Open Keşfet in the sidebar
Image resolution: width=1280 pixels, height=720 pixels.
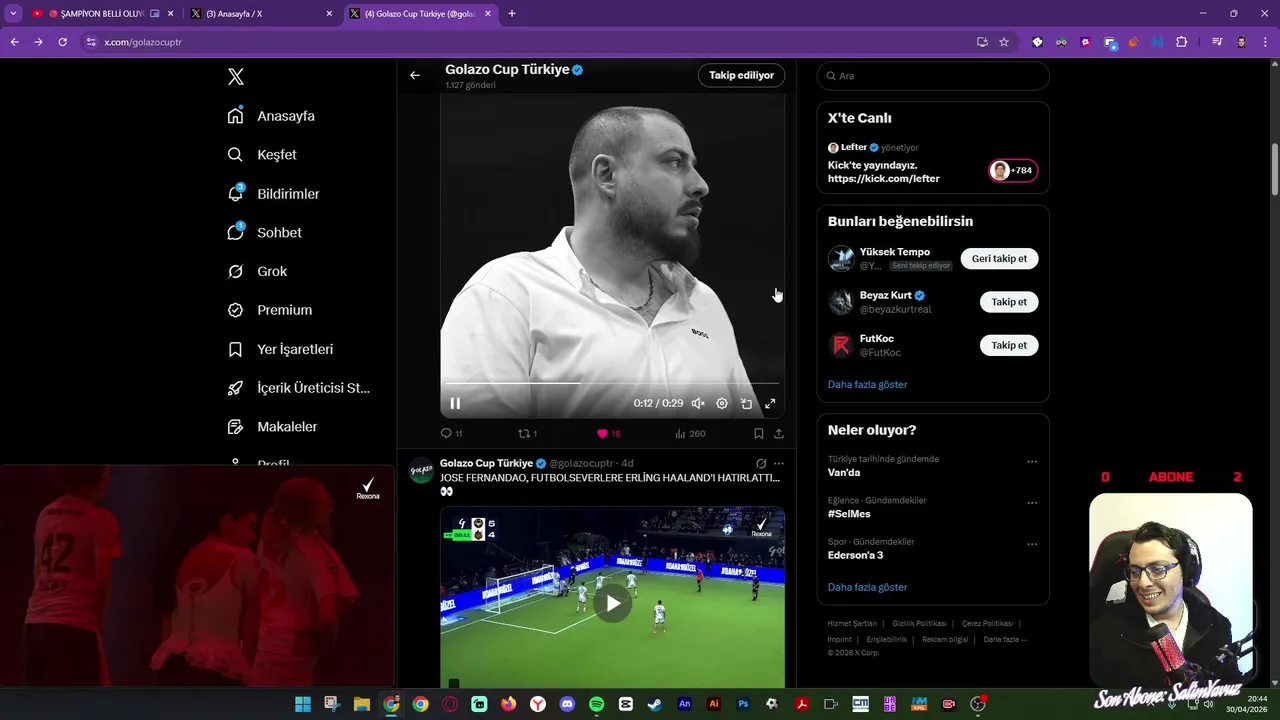pyautogui.click(x=262, y=155)
